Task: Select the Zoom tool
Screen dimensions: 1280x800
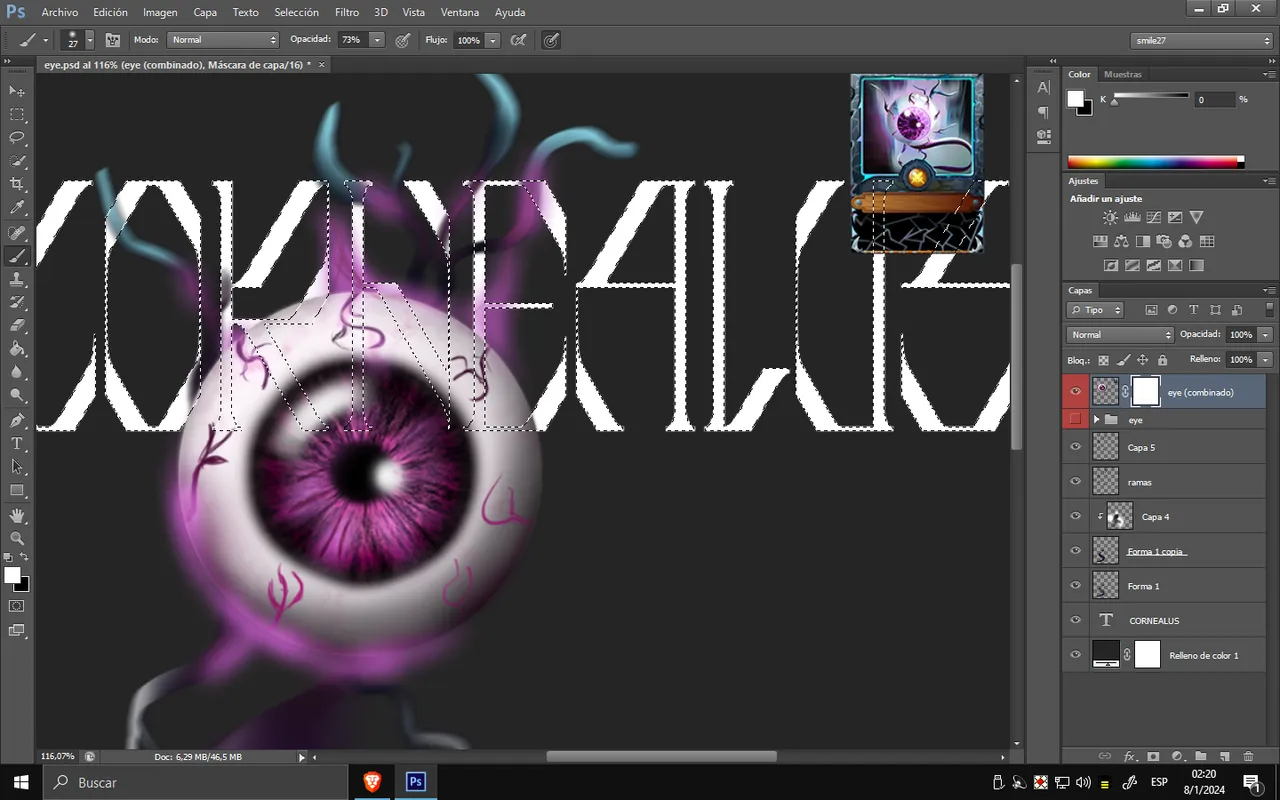Action: (x=17, y=539)
